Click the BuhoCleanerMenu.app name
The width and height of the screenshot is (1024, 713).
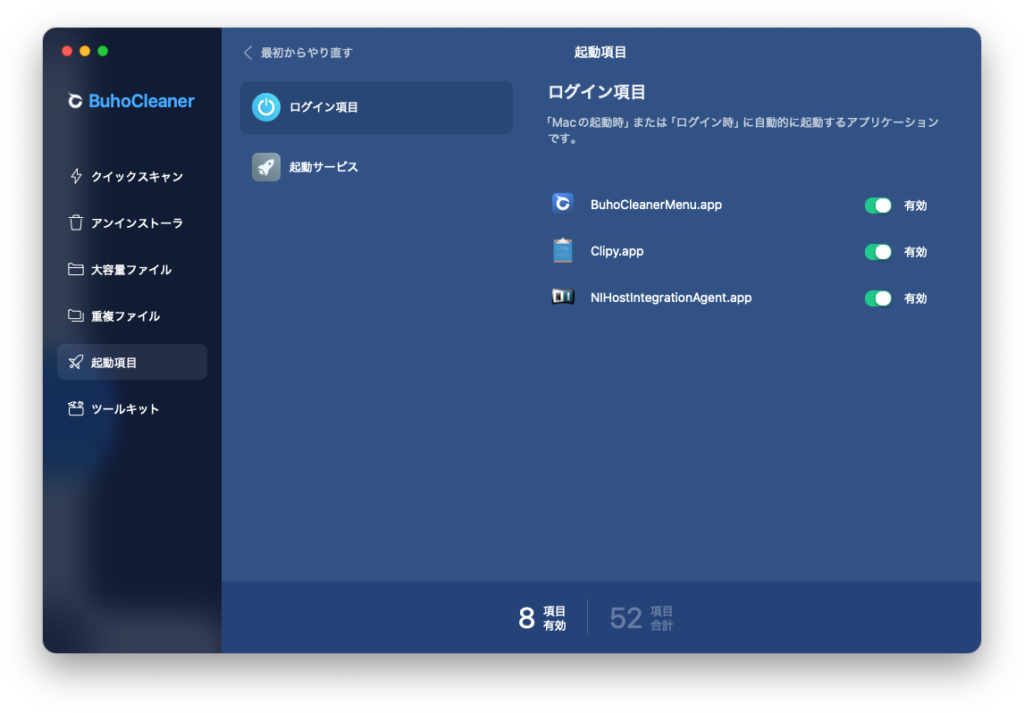[x=656, y=204]
